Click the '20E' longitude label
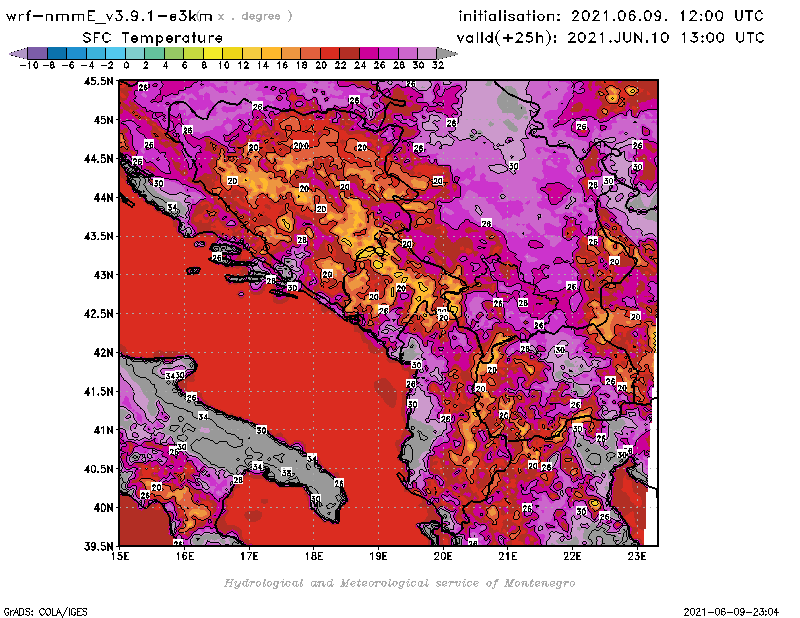 (x=443, y=556)
